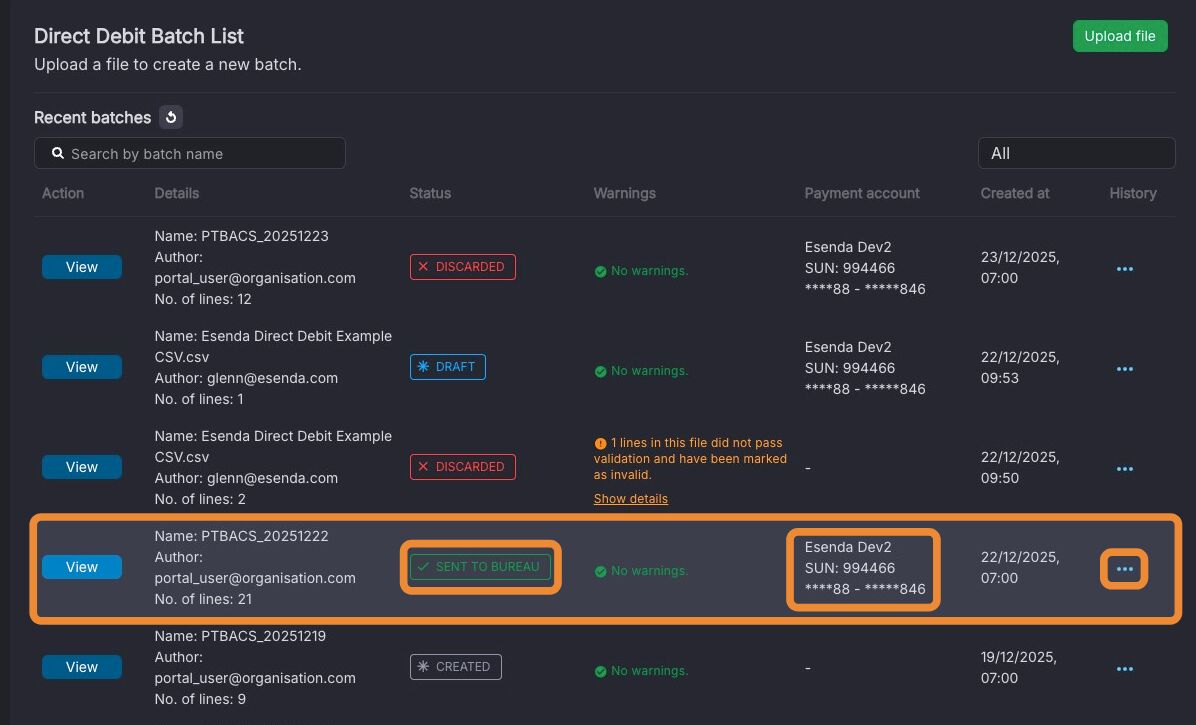Click the date '22/12/2025, 09:53'
Screen dimensions: 1196x725
point(1020,367)
